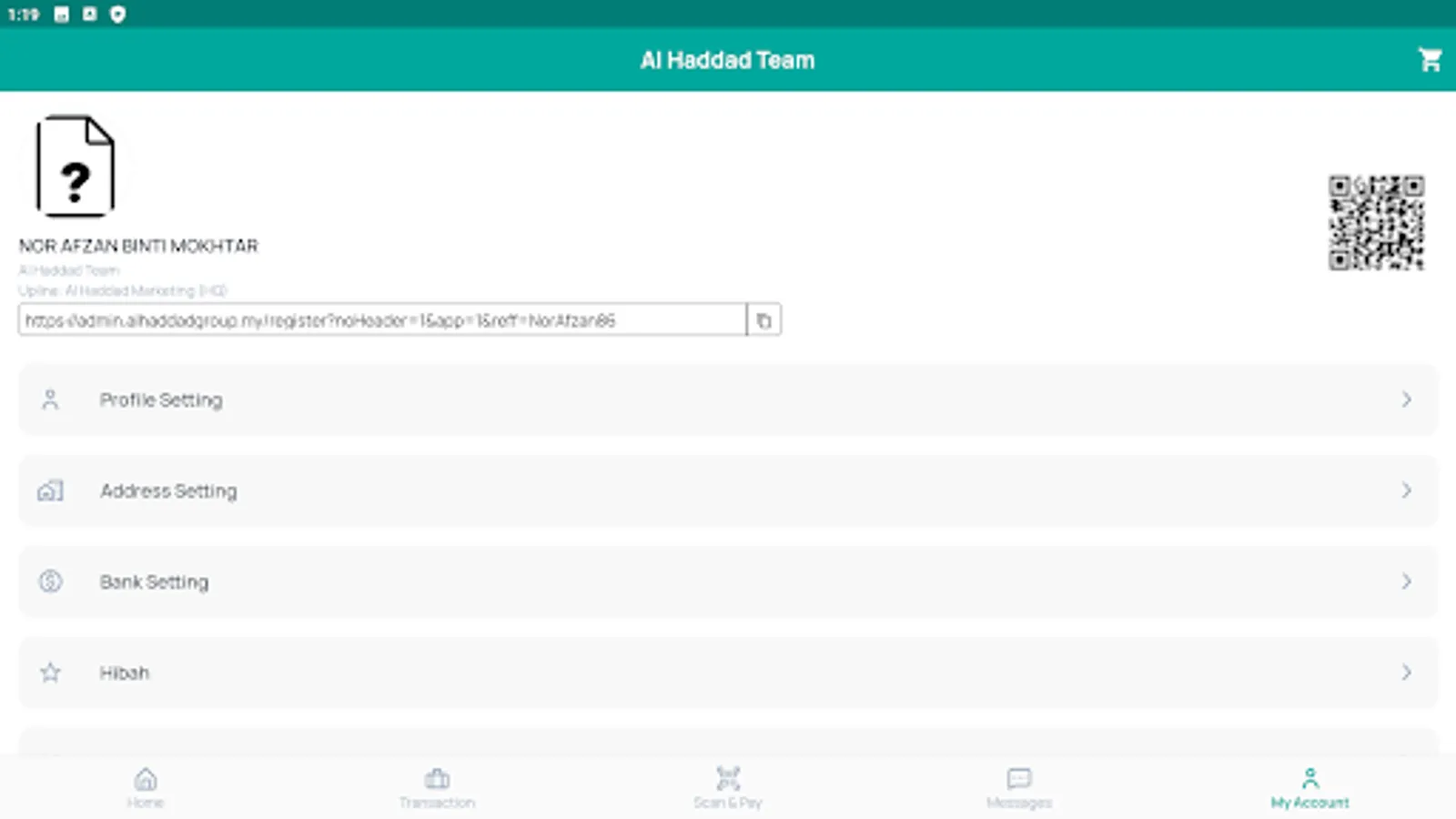Screen dimensions: 1456x819
Task: Open the QR code image
Action: [1376, 223]
